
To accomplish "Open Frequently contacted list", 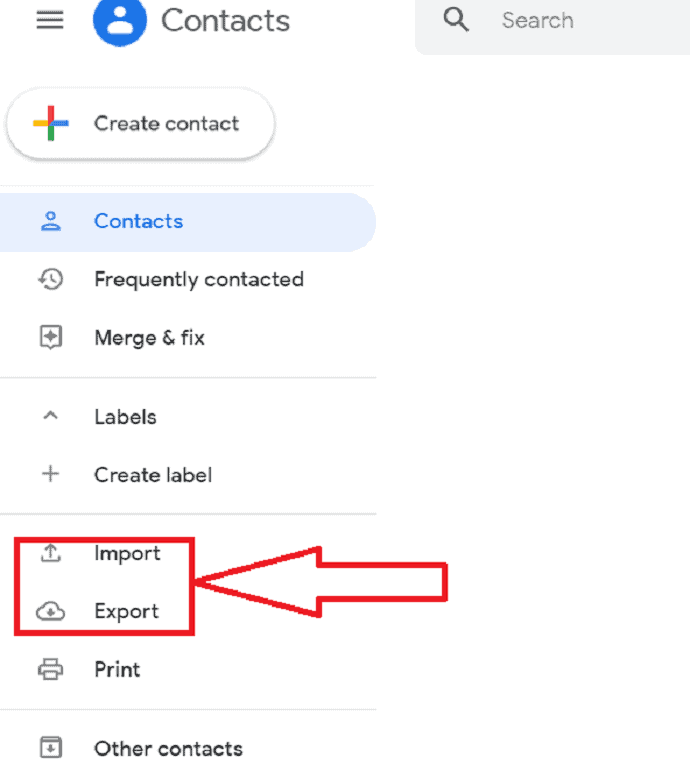I will pos(187,280).
